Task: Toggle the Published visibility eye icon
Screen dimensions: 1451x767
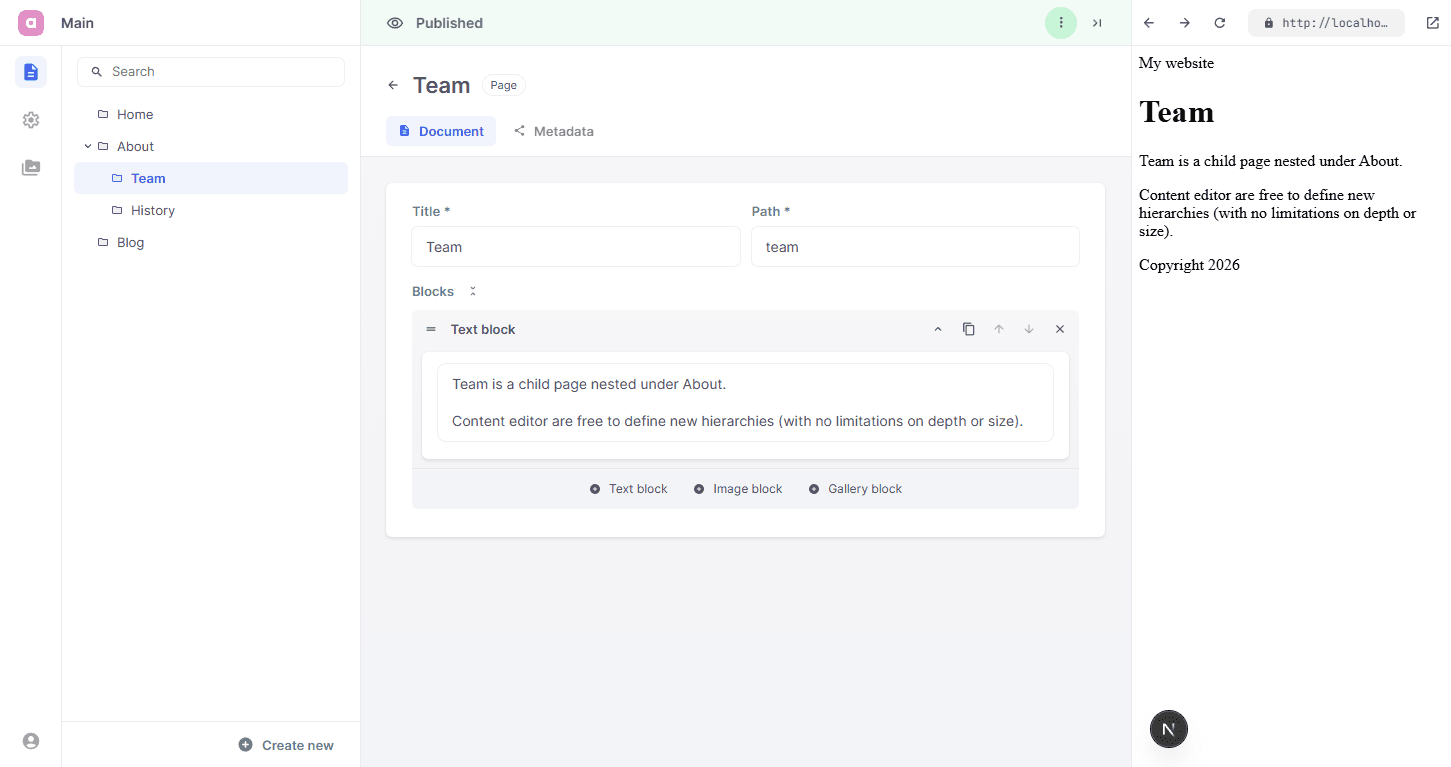Action: click(x=395, y=23)
